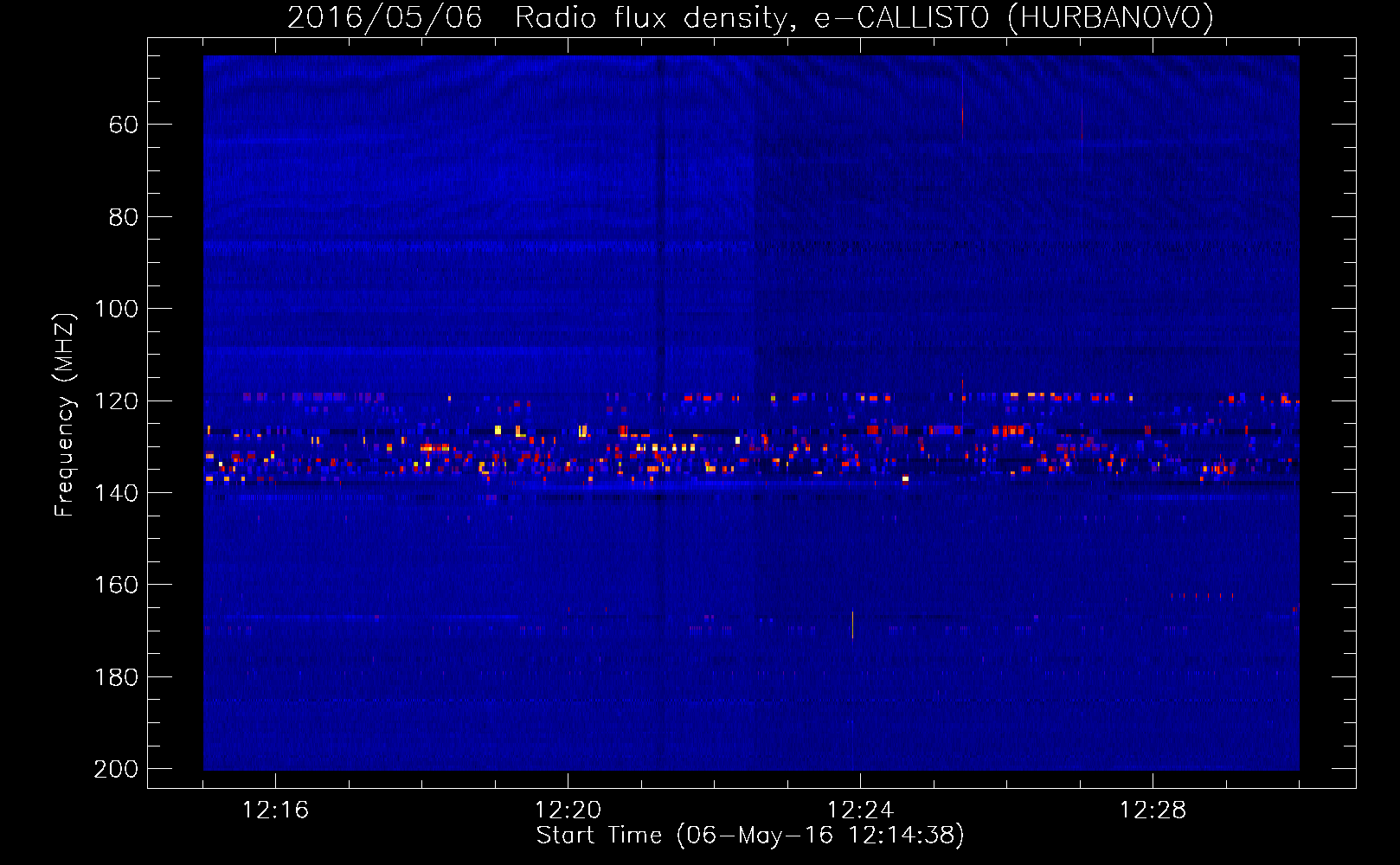Click the '12:16' time tick label
This screenshot has width=1400, height=865.
(275, 811)
